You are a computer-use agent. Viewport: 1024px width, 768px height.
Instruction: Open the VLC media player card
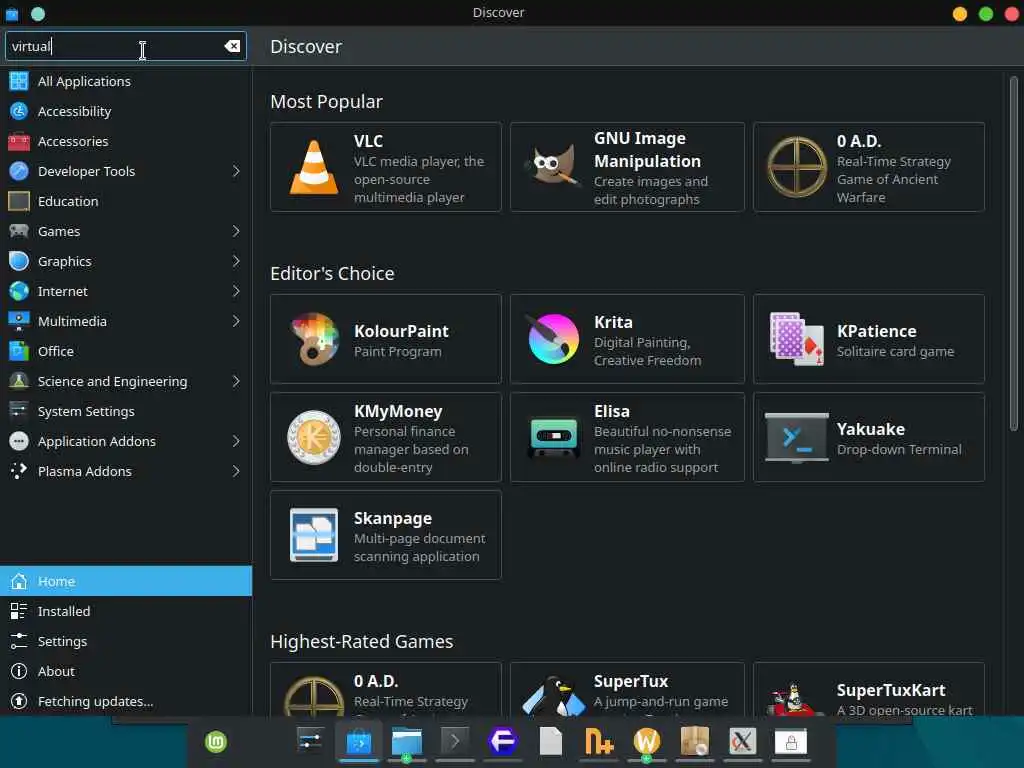tap(386, 167)
